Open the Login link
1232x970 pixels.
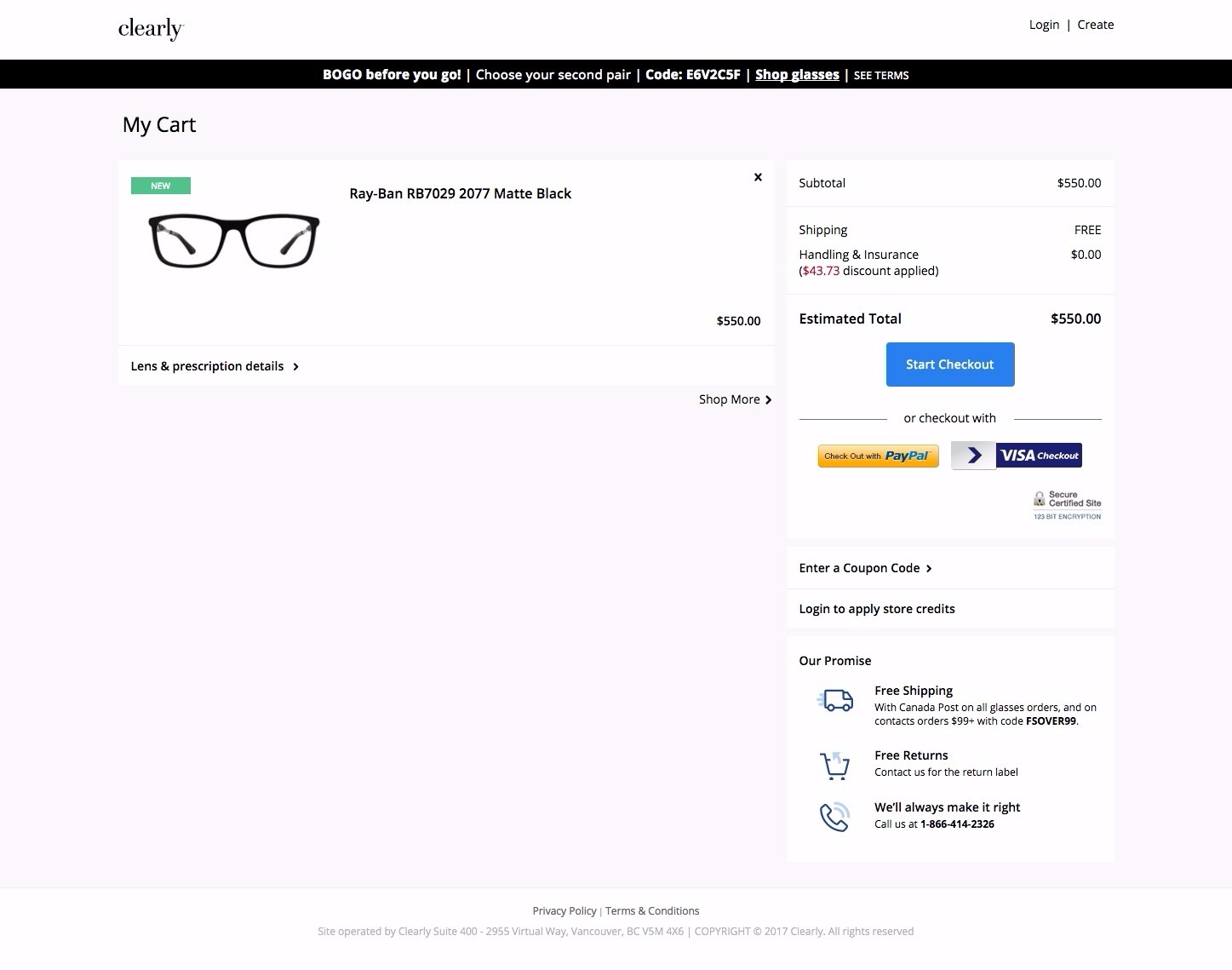[1044, 25]
